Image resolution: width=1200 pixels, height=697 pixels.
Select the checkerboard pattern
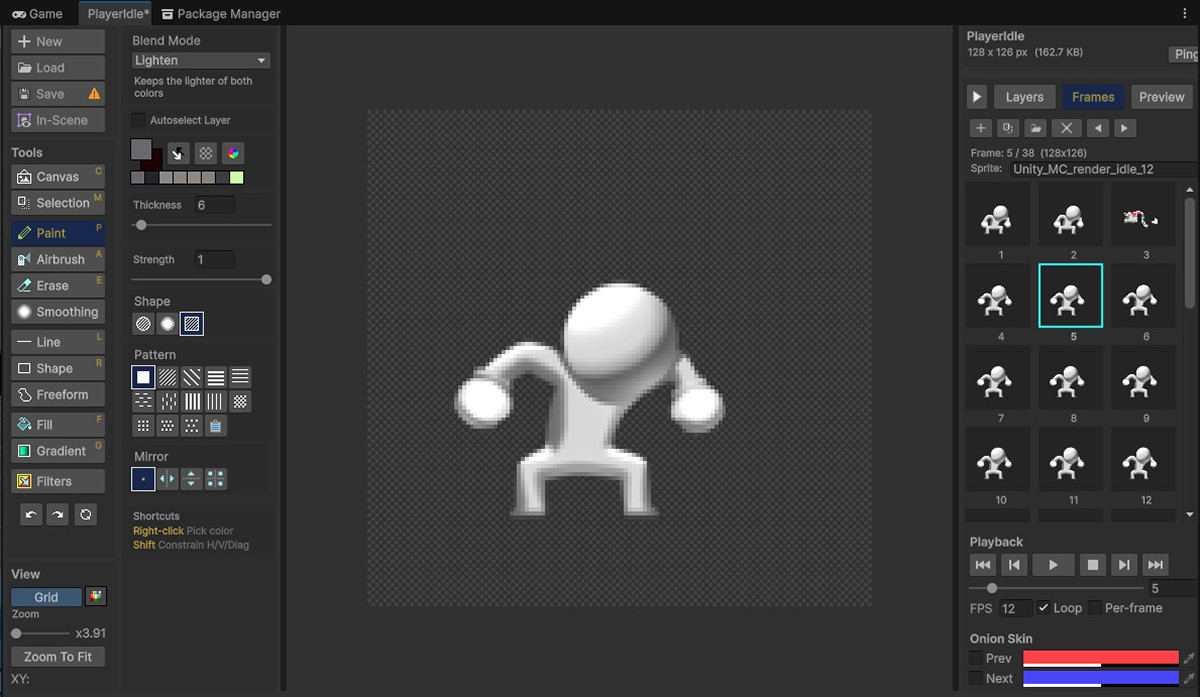point(240,401)
